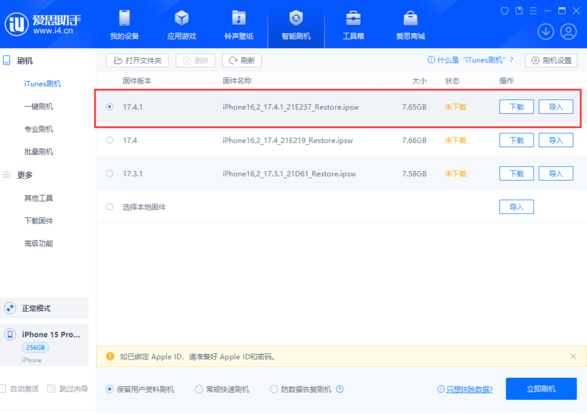The image size is (587, 414).
Task: Select 专业刷机 in the sidebar
Action: (x=39, y=129)
